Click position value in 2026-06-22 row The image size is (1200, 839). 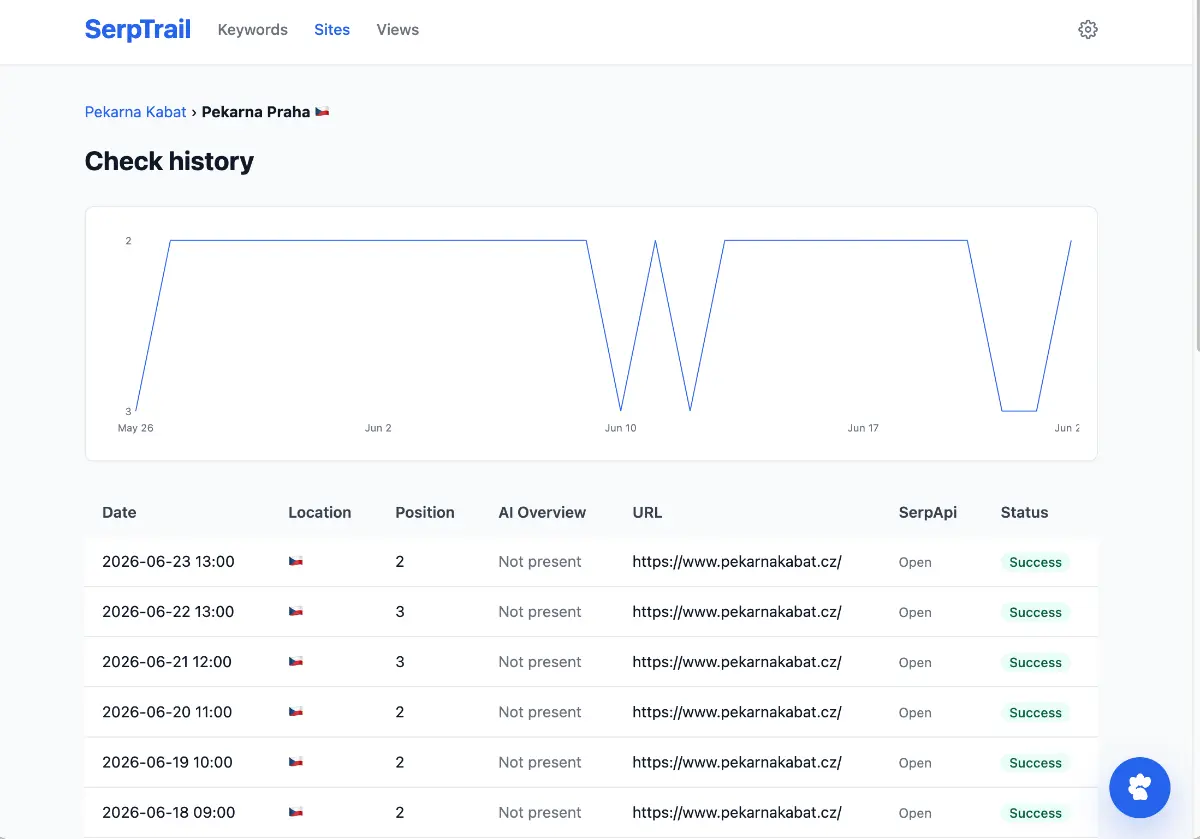pyautogui.click(x=400, y=612)
